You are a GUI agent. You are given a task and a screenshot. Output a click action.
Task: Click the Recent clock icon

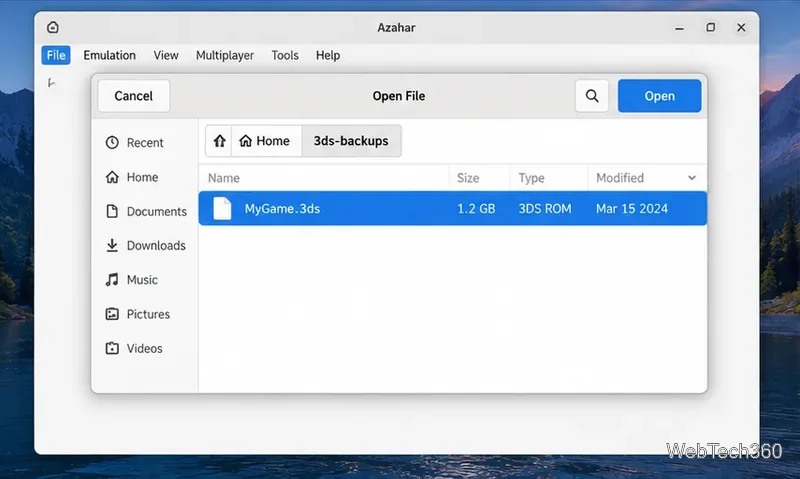112,142
